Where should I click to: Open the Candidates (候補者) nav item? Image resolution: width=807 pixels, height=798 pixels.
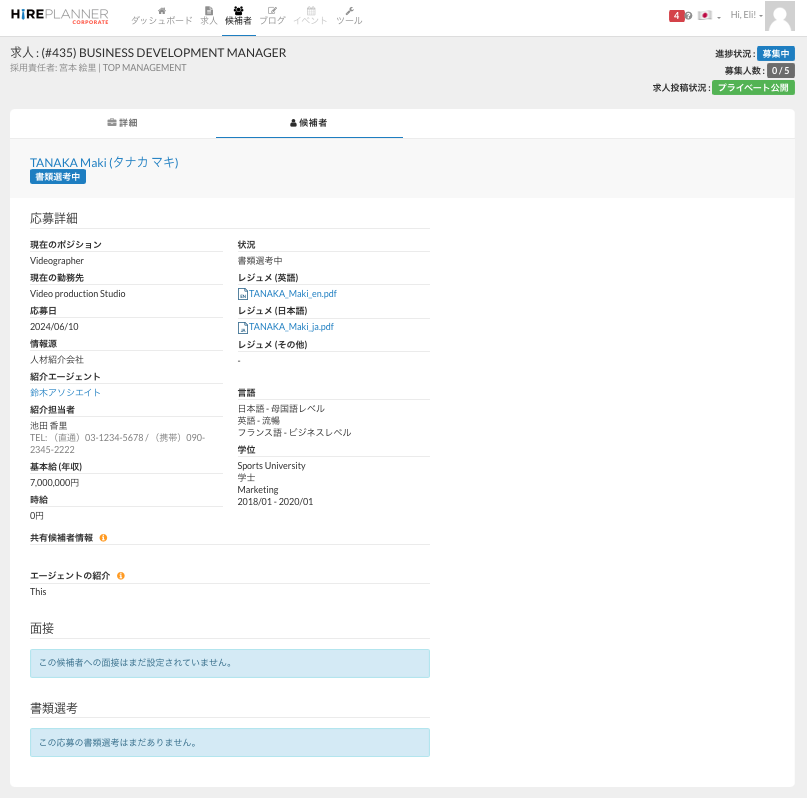pyautogui.click(x=239, y=16)
